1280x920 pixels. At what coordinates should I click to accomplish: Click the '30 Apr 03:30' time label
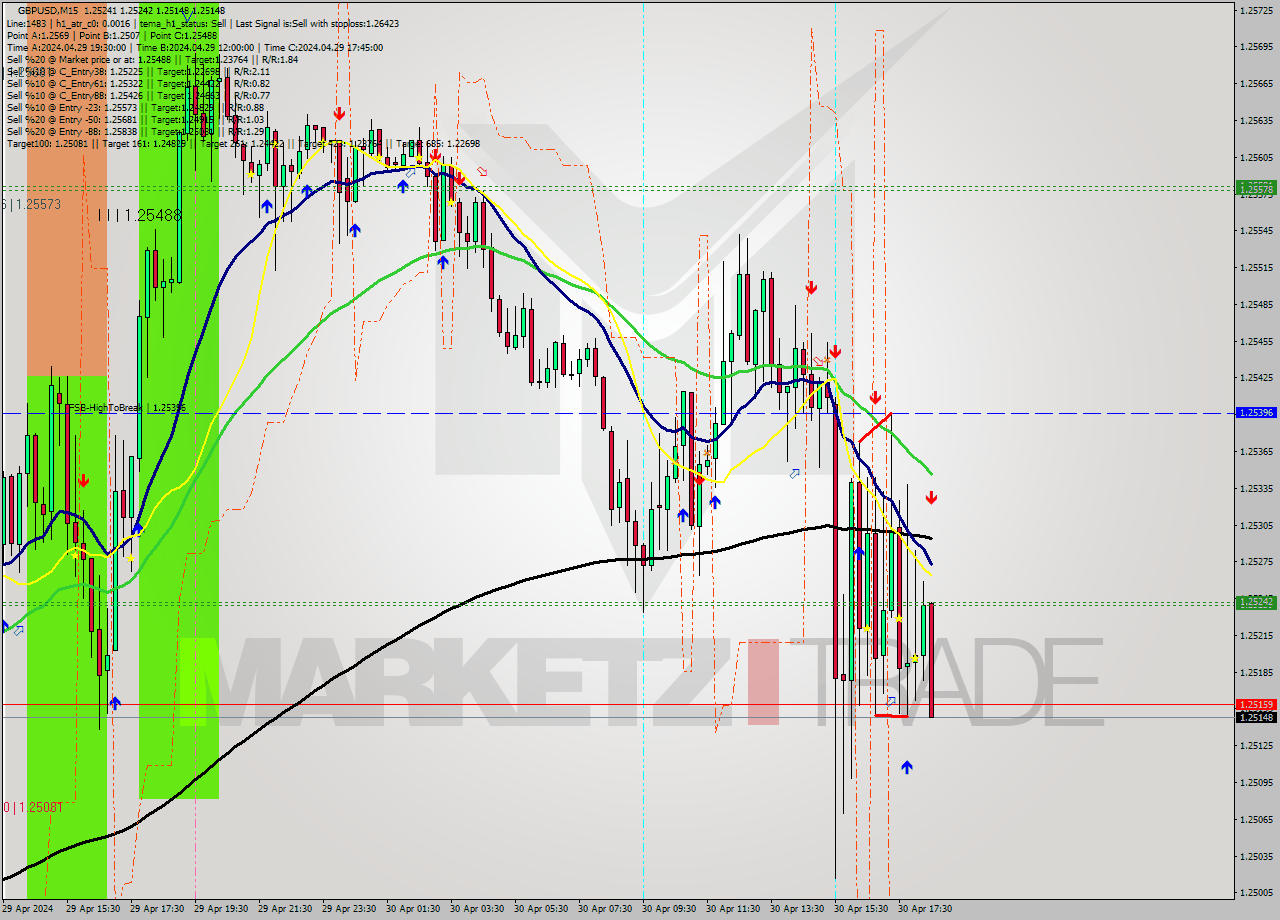[x=478, y=909]
